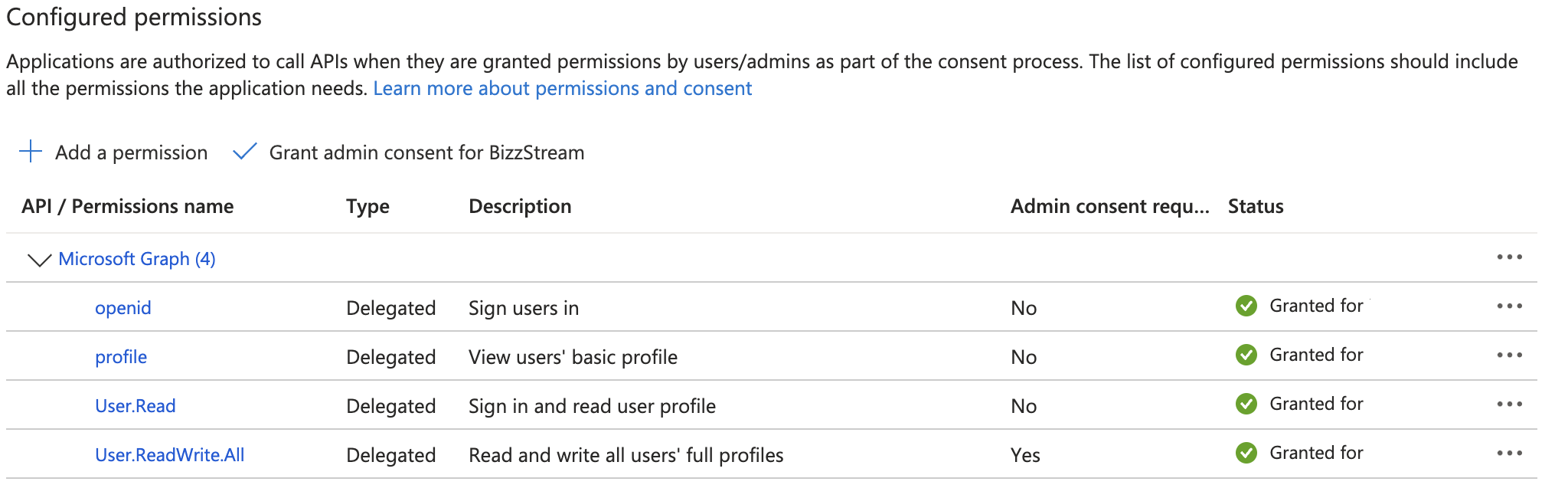This screenshot has width=1568, height=498.
Task: Click the Admin consent requ... column header
Action: point(1109,206)
